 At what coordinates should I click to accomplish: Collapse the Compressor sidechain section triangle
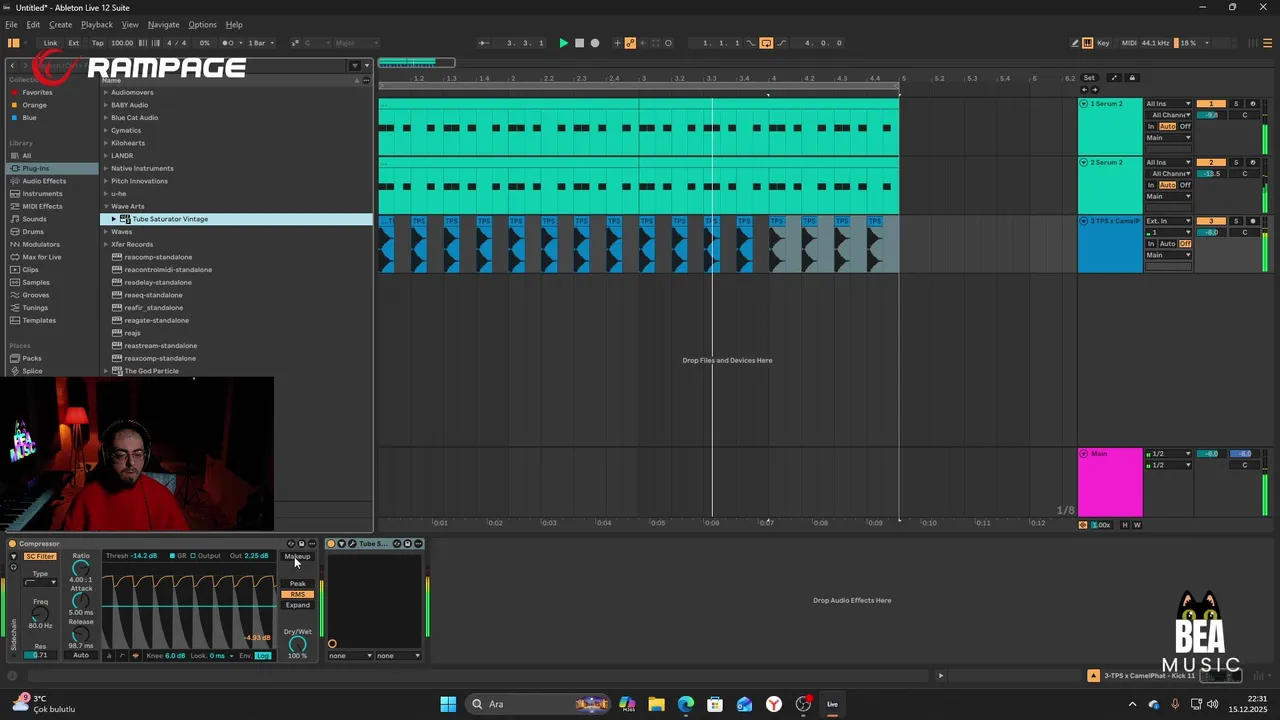click(13, 556)
